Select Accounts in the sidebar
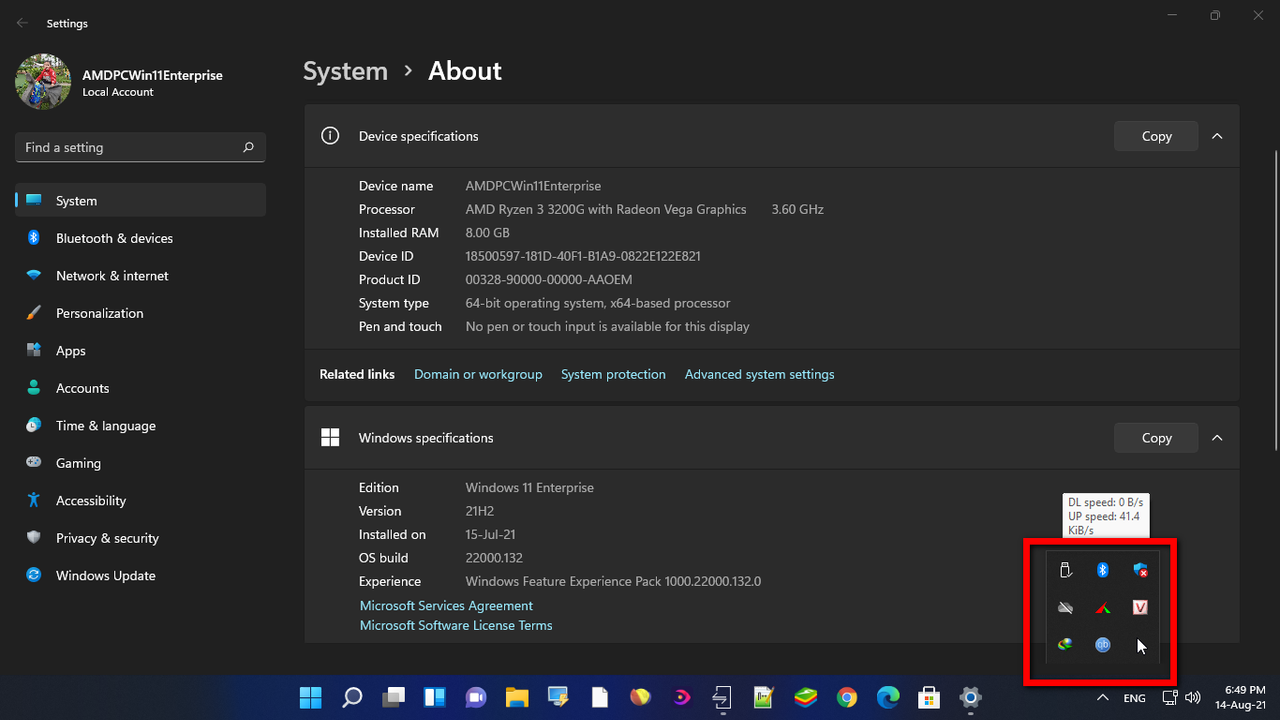1280x720 pixels. 140,388
